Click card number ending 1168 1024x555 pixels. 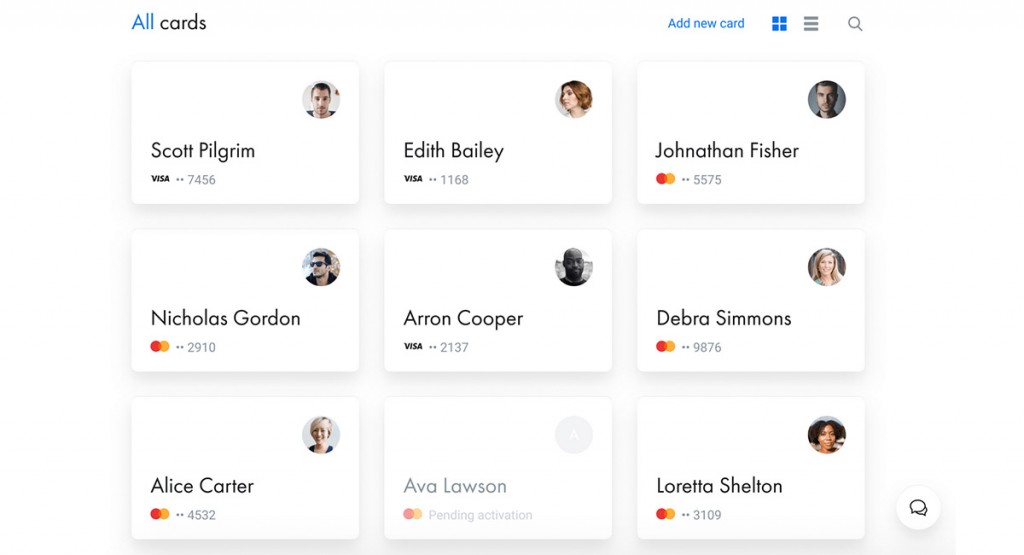(448, 180)
